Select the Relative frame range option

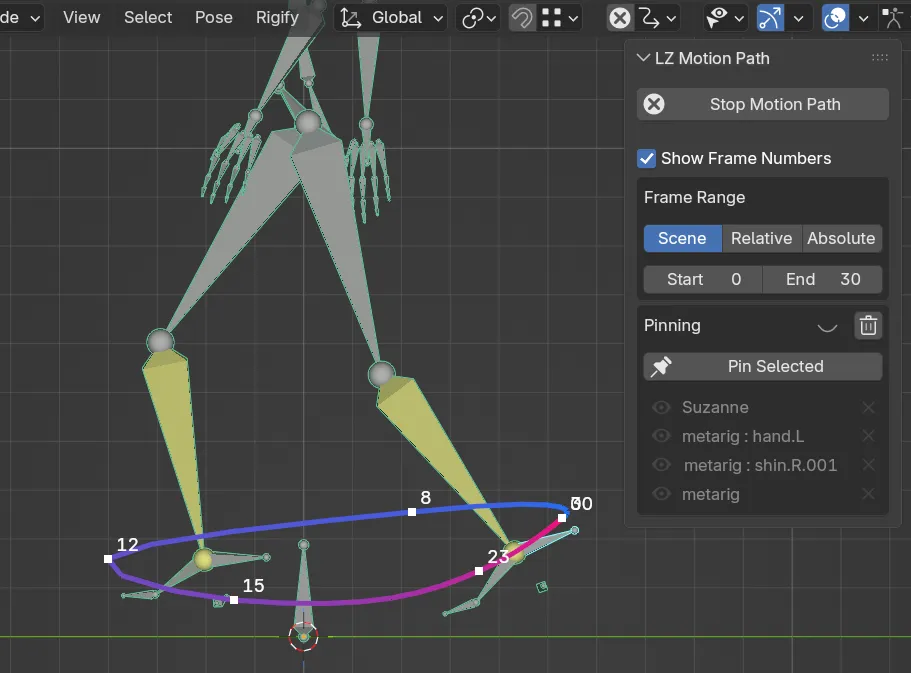coord(761,238)
